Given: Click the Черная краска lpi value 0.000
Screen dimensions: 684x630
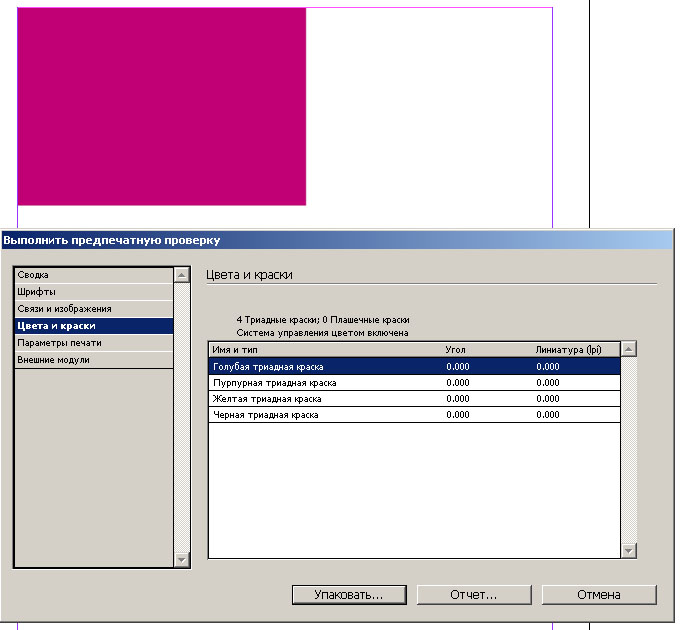Looking at the screenshot, I should [548, 415].
